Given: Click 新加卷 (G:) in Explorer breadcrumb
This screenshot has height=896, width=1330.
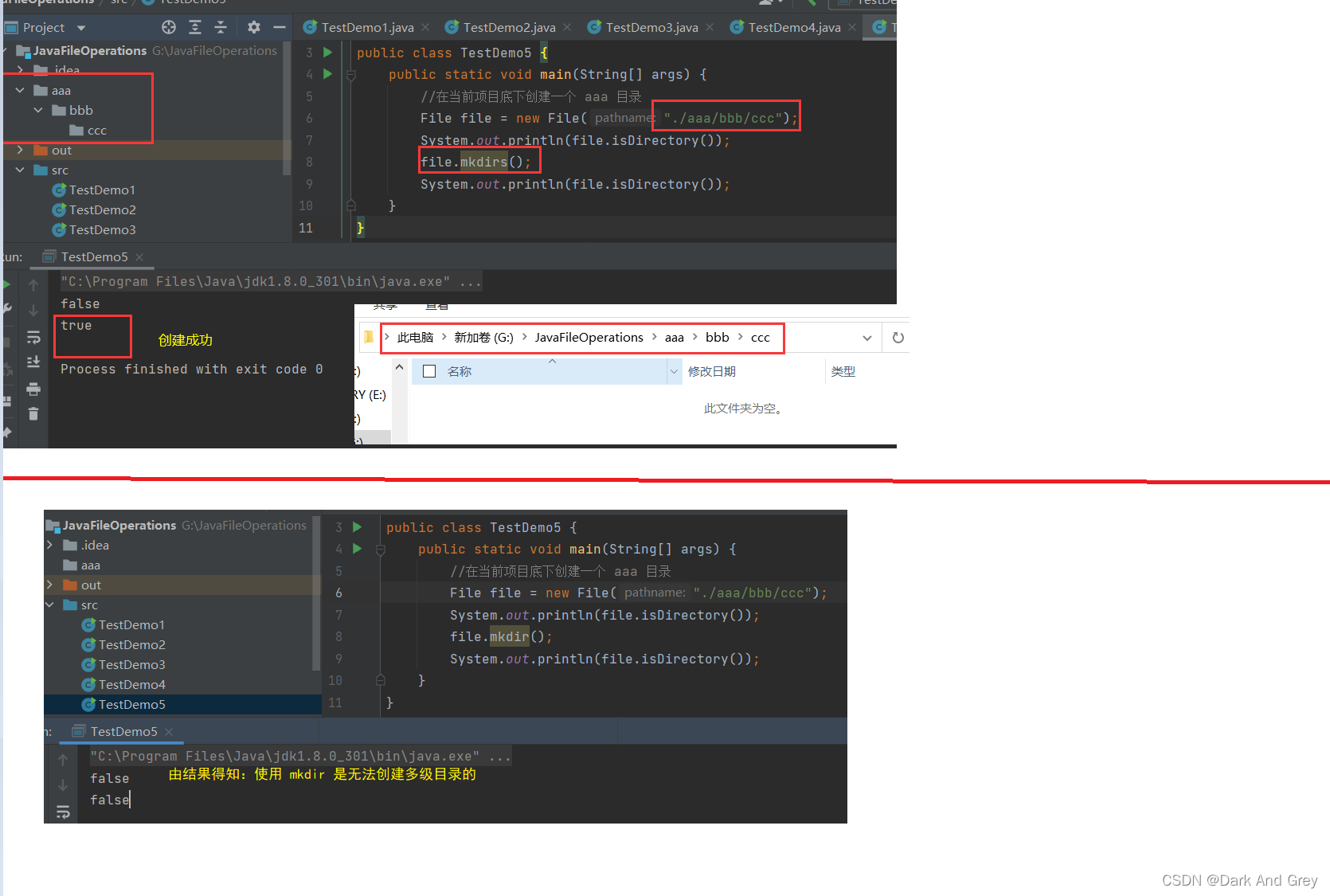Looking at the screenshot, I should pyautogui.click(x=483, y=338).
